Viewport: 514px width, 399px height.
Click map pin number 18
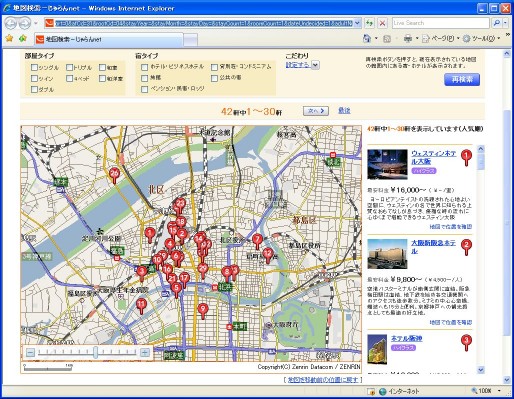(181, 222)
